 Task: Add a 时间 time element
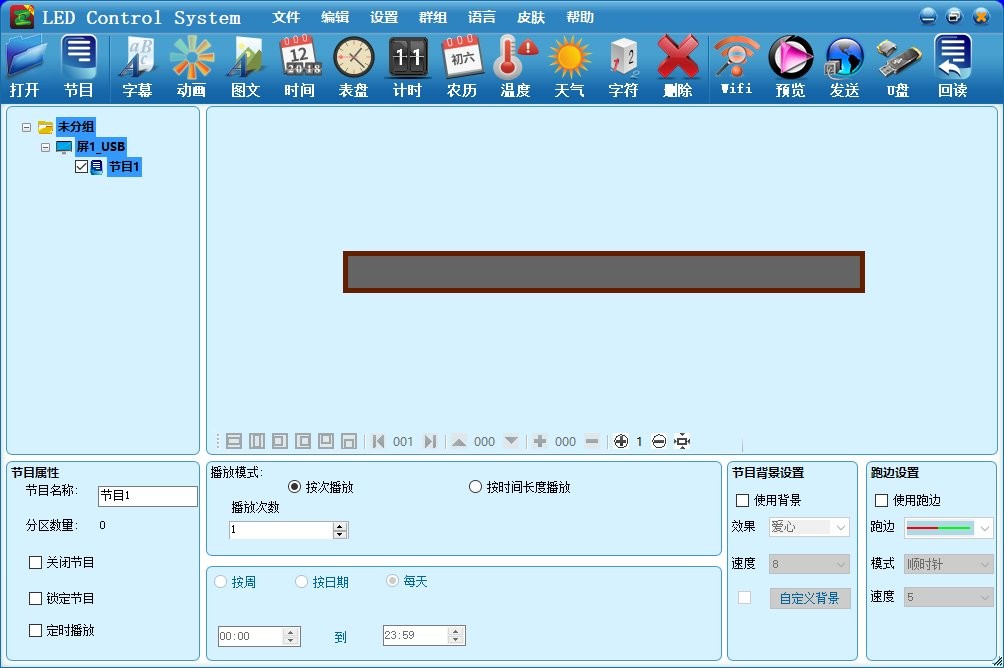click(299, 65)
